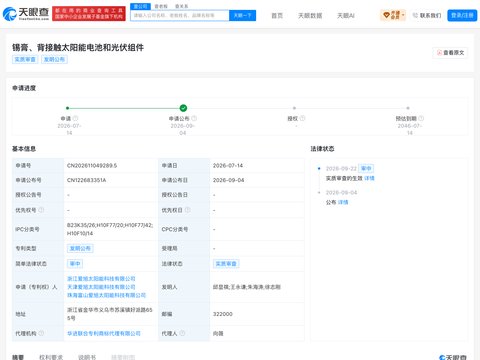Switch to the 摘要附图 tab
The image size is (480, 360).
pyautogui.click(x=123, y=357)
